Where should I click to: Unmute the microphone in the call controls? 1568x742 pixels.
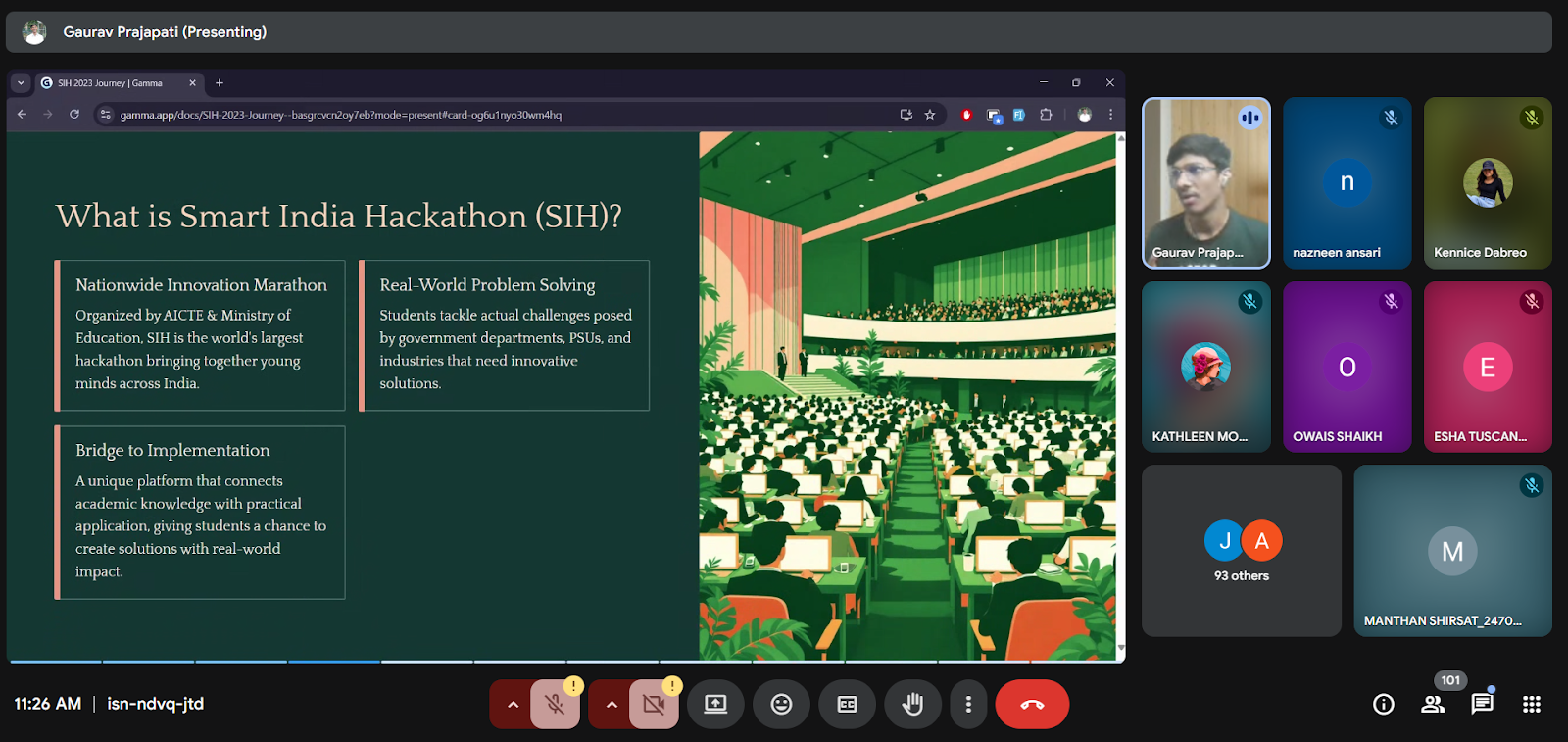click(x=555, y=705)
